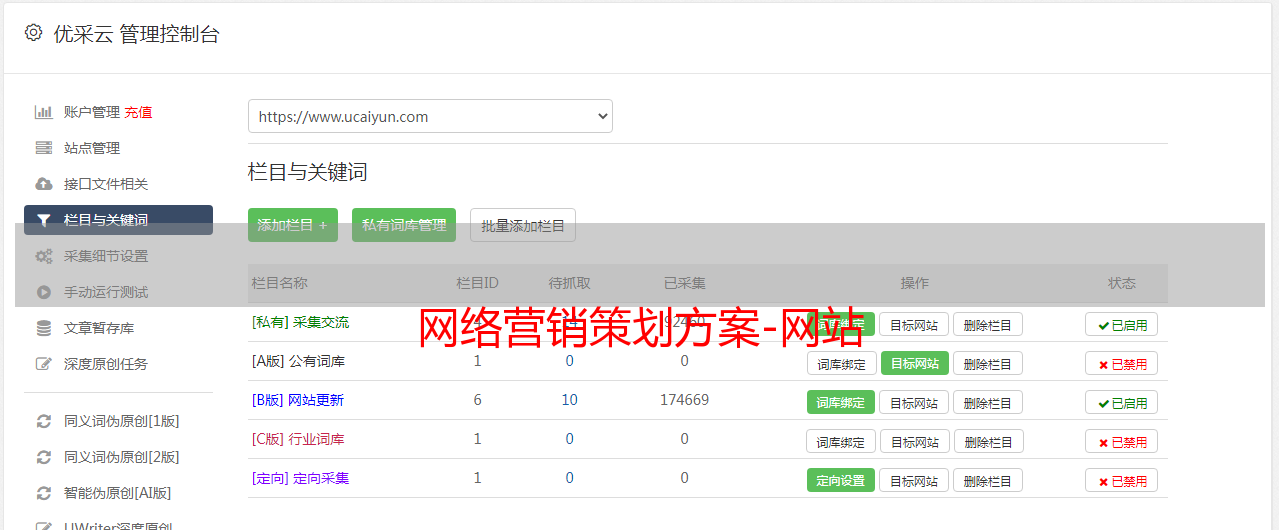
Task: Click 目标网站 in the 网站更新 row
Action: coord(914,402)
